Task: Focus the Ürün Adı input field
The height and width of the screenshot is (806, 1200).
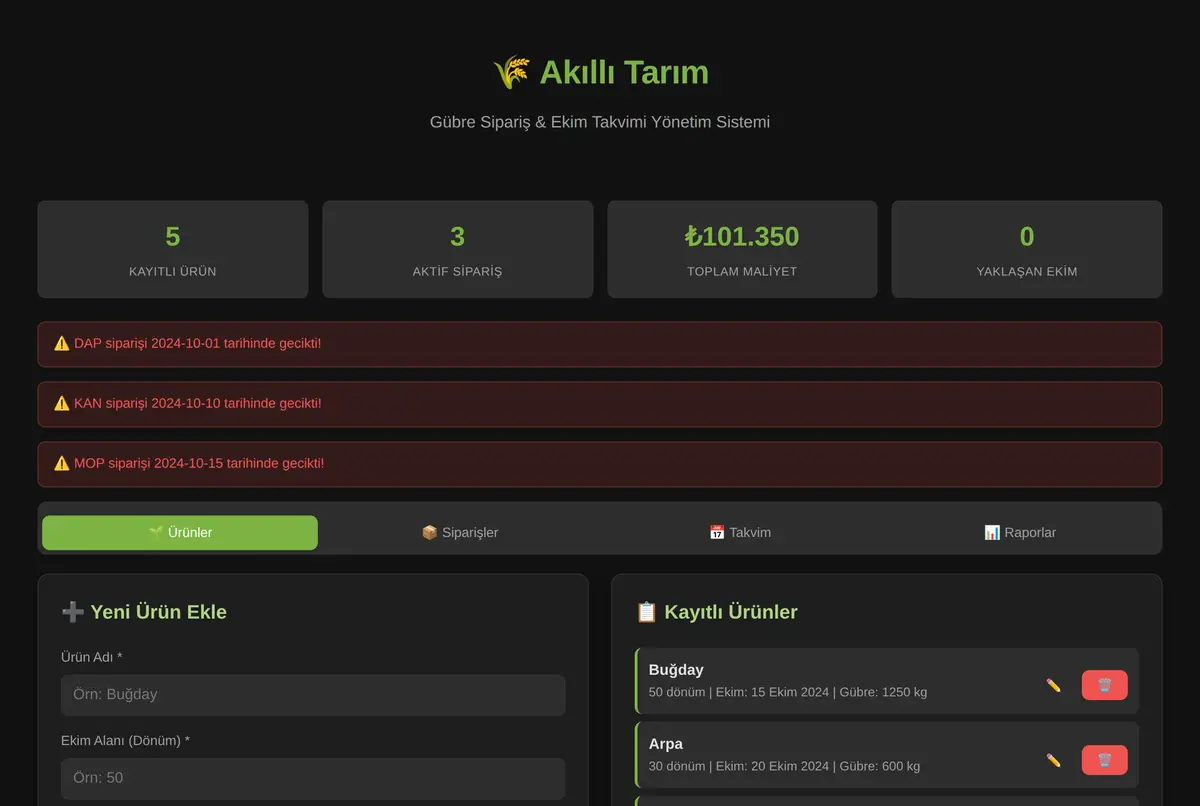Action: (x=313, y=695)
